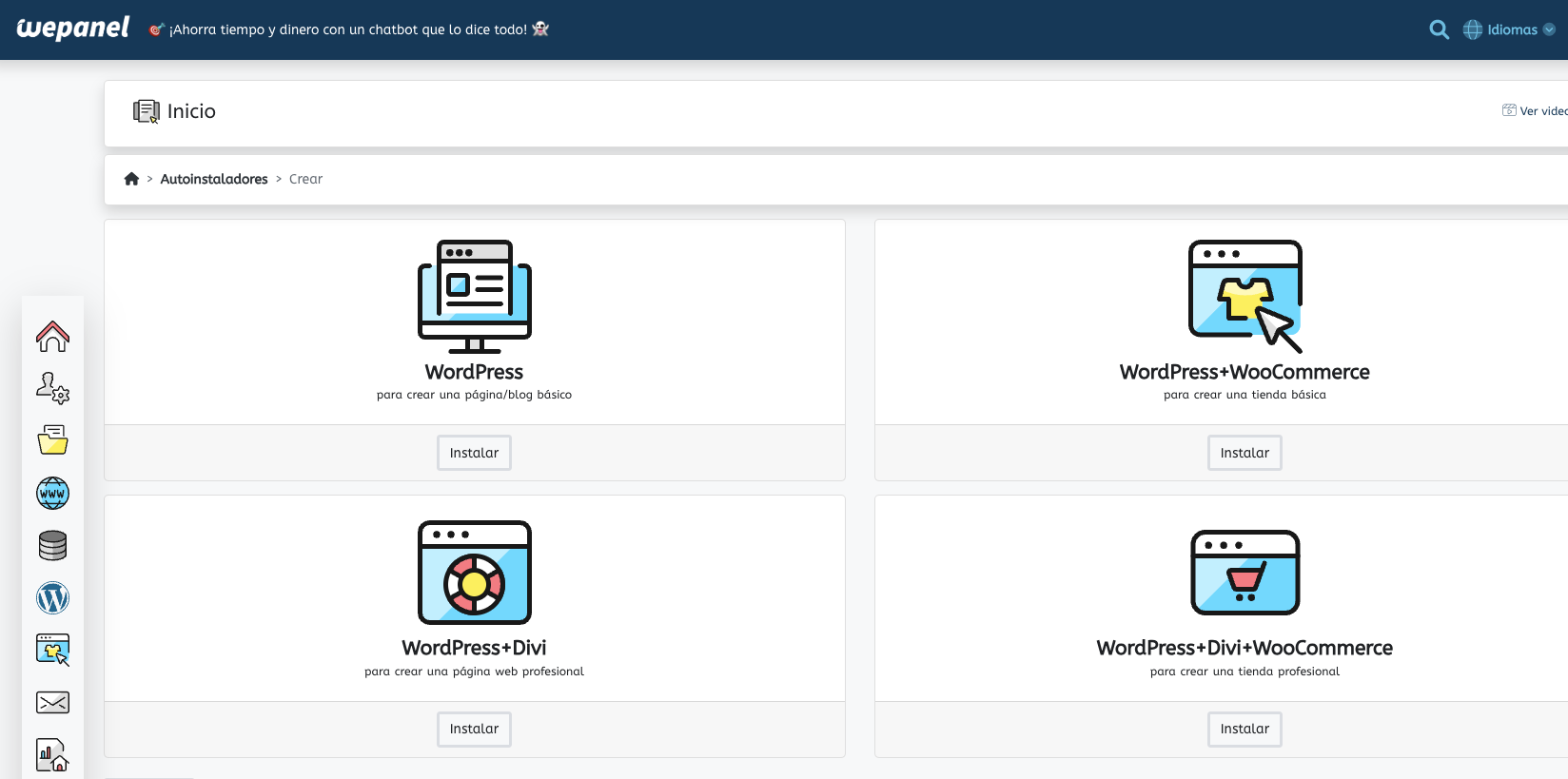Image resolution: width=1568 pixels, height=779 pixels.
Task: Open the file manager folder icon
Action: pos(52,440)
